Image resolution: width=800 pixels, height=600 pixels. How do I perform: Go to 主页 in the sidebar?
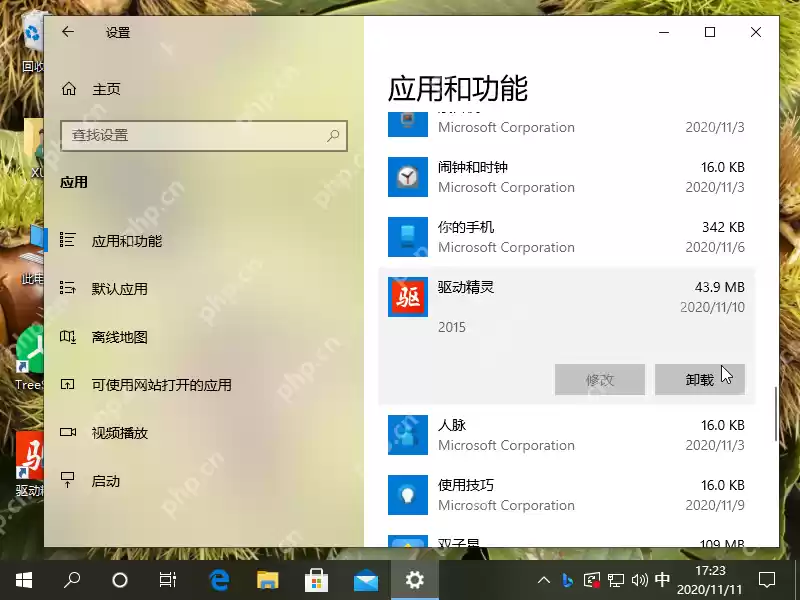tap(96, 88)
